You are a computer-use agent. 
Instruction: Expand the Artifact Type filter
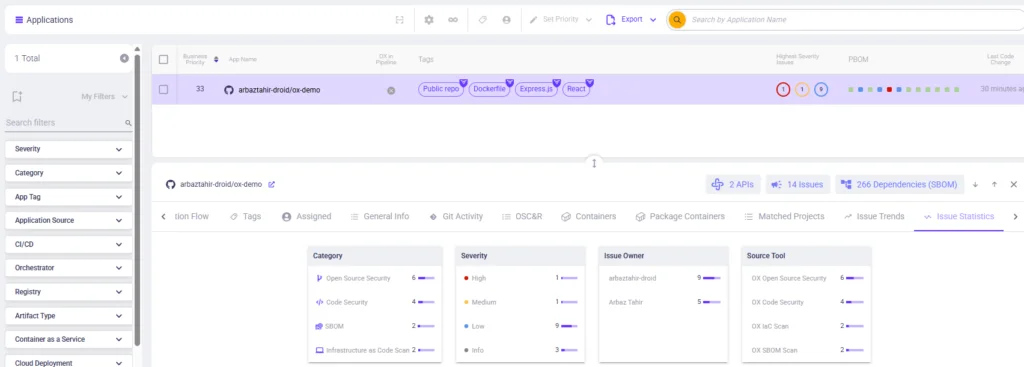69,315
